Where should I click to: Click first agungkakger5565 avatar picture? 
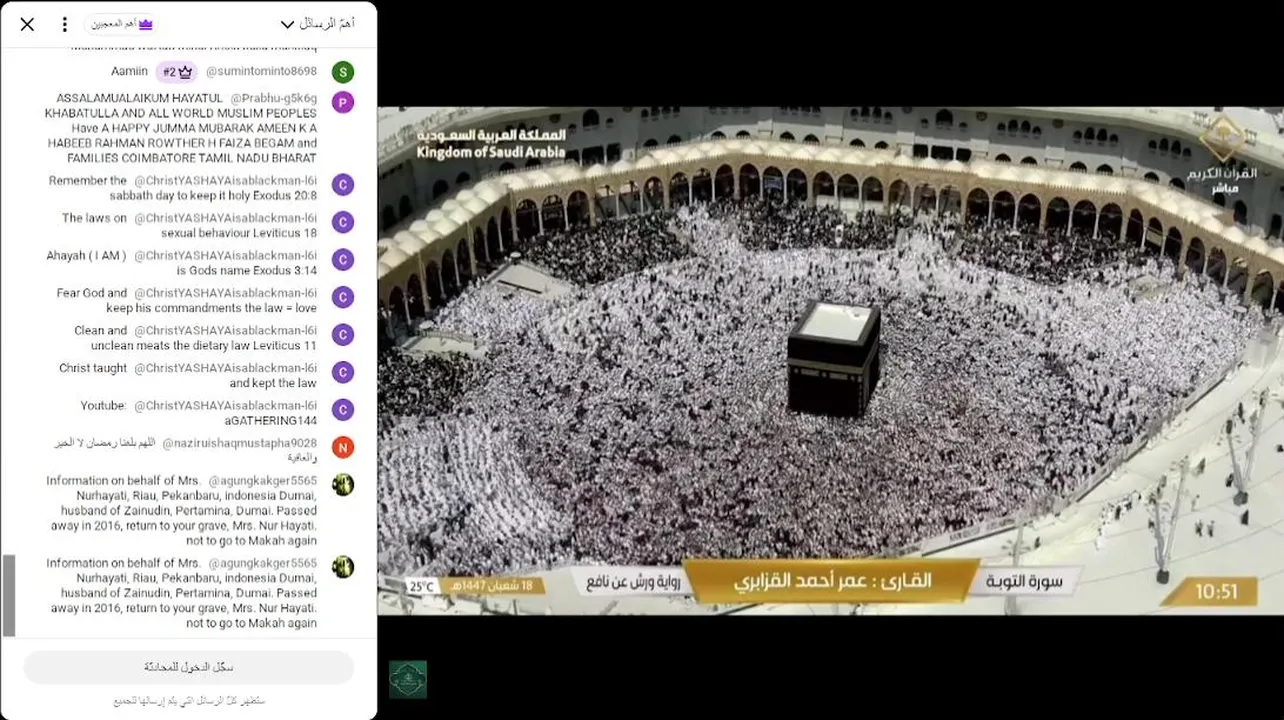click(343, 485)
